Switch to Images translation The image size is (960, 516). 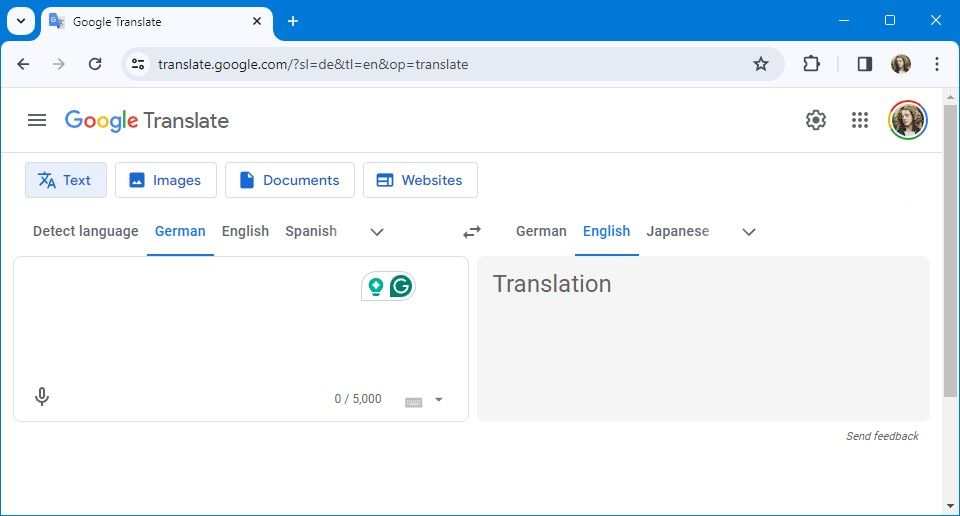(165, 180)
